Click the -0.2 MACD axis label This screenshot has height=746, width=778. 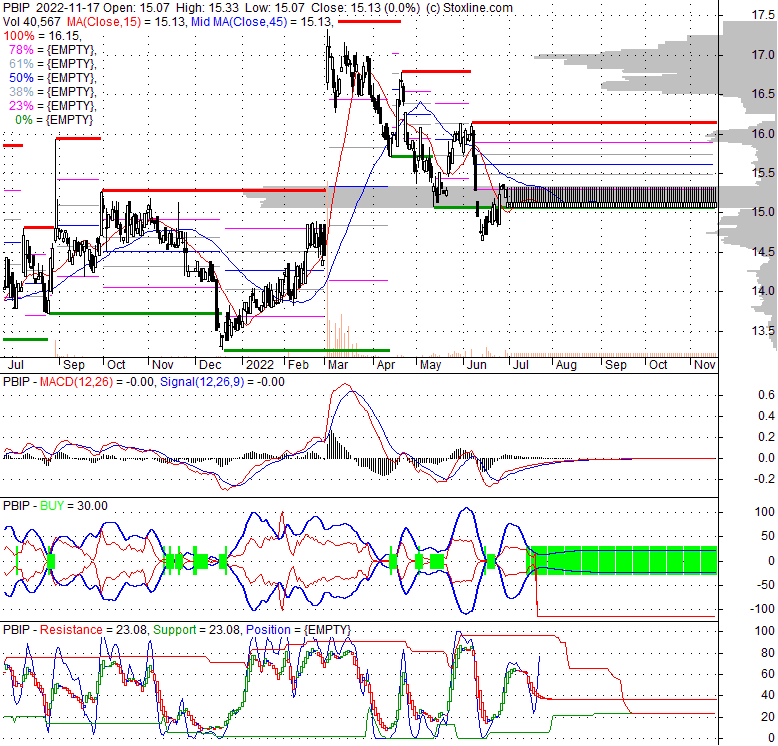(x=764, y=479)
